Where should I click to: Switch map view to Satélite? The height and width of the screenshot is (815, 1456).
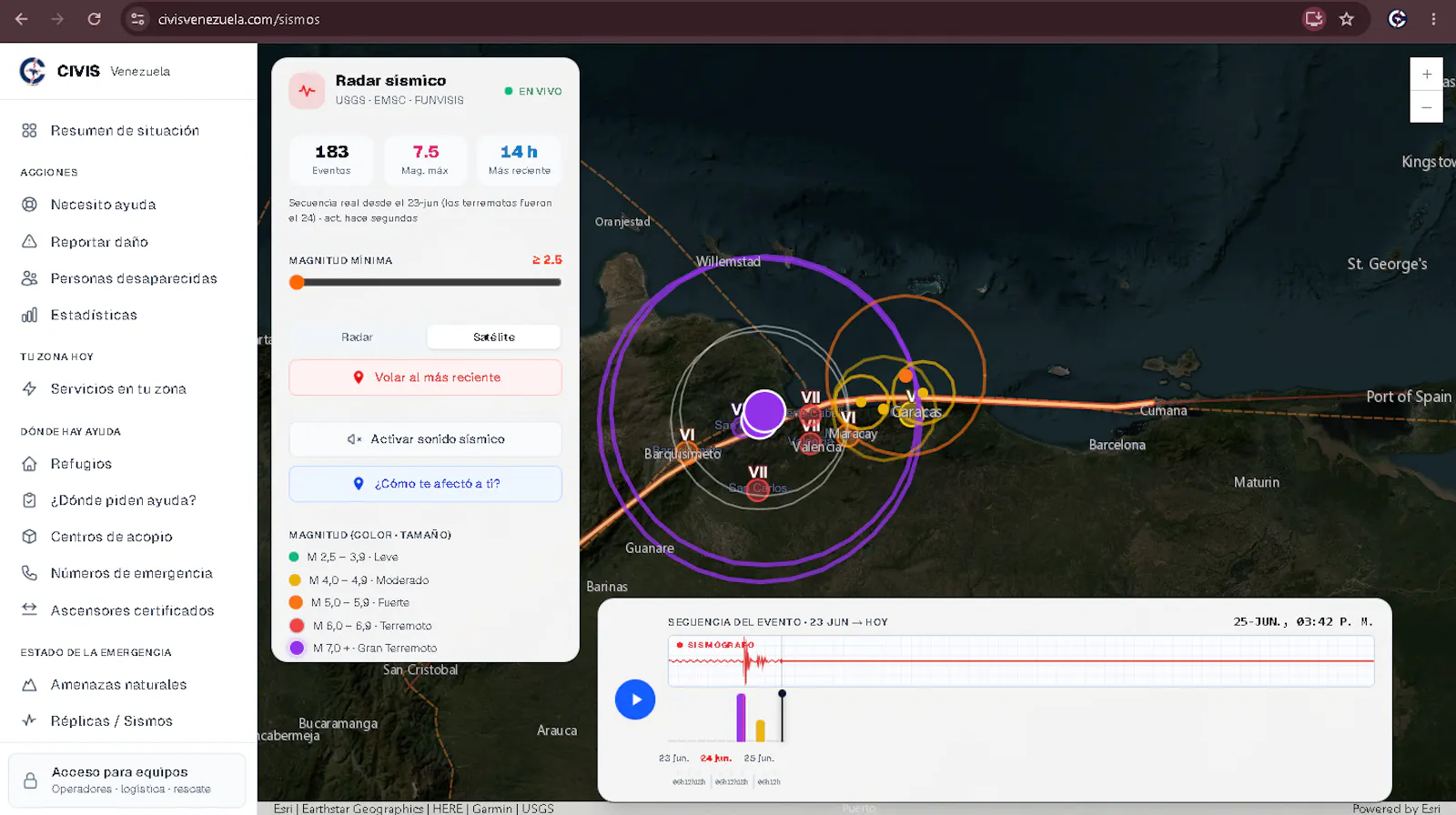pos(493,337)
